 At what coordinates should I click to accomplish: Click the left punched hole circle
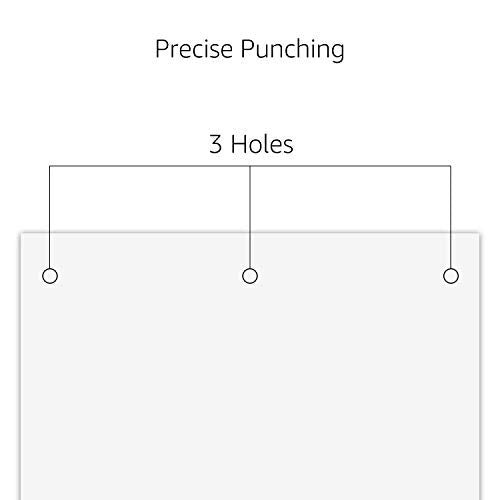(50, 276)
